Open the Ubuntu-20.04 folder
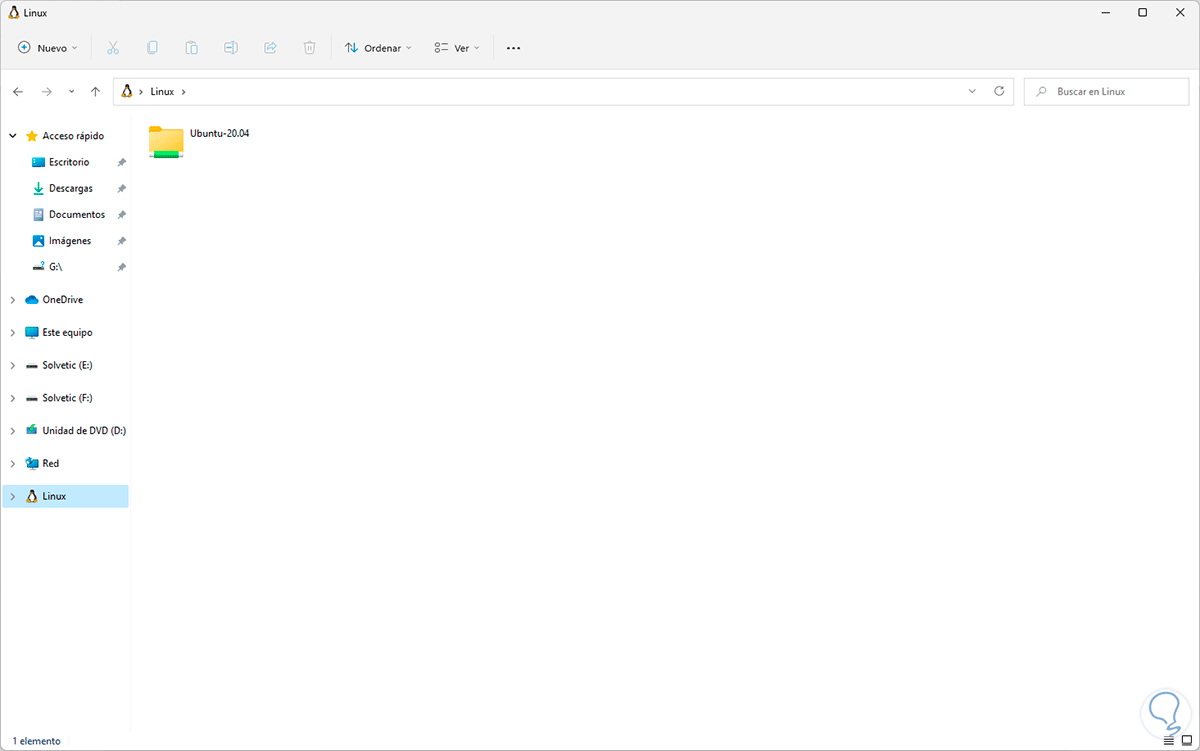Viewport: 1200px width, 751px height. tap(199, 141)
